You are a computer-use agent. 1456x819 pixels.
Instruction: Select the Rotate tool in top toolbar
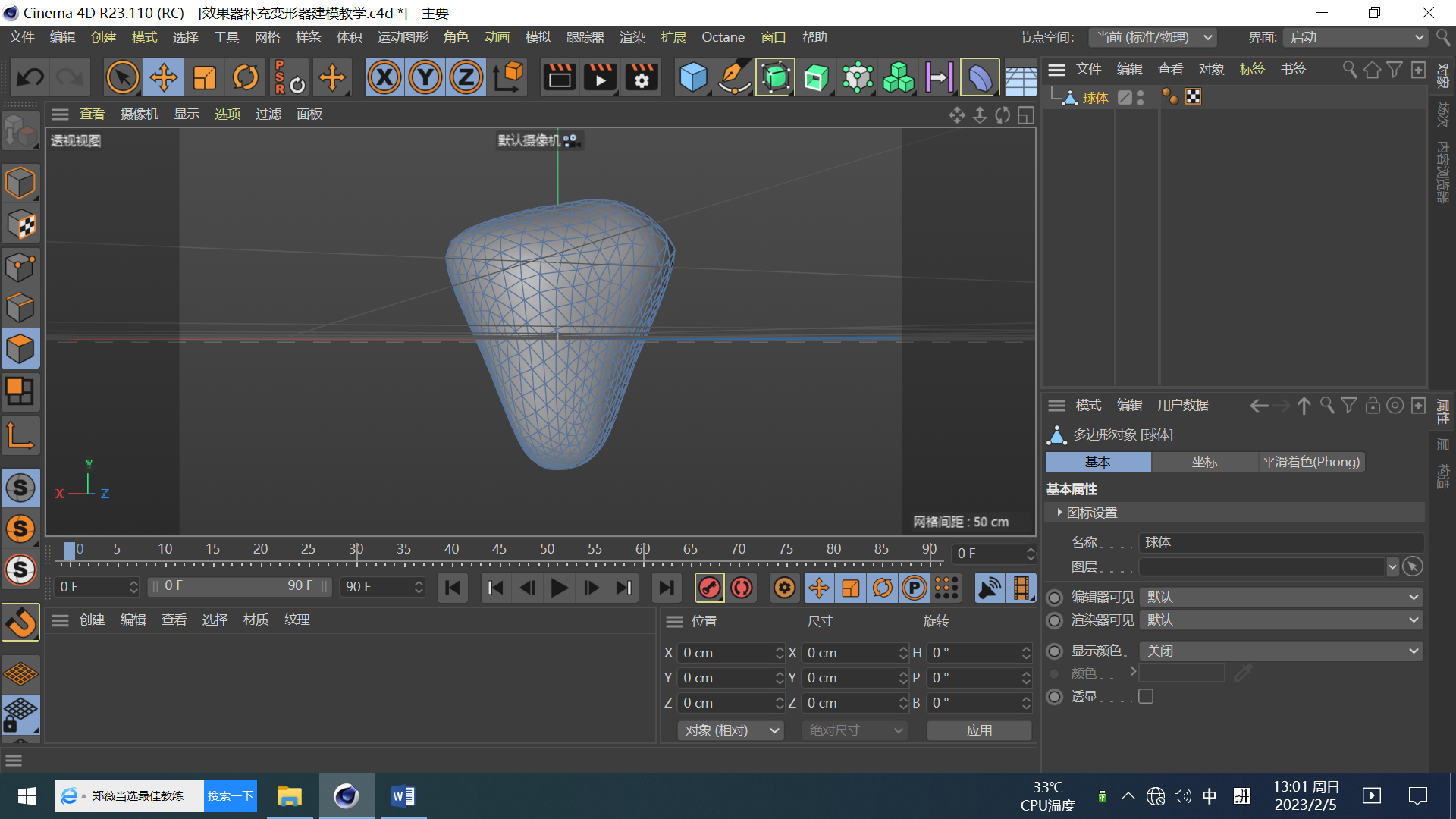click(x=246, y=77)
